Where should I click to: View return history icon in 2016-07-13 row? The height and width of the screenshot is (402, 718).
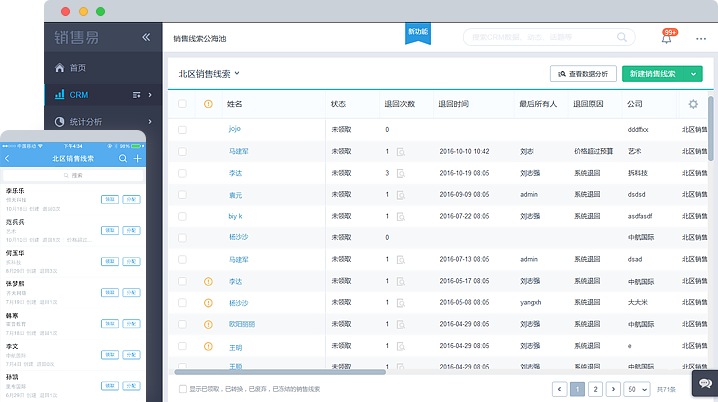(x=401, y=260)
